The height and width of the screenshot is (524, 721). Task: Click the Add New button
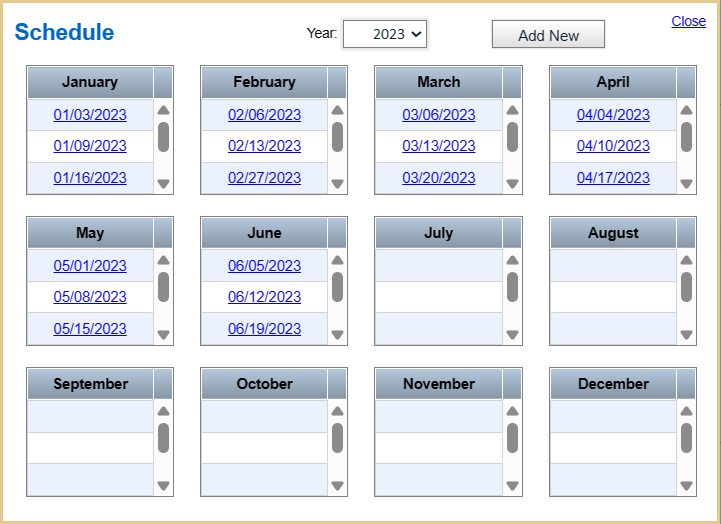pos(548,34)
